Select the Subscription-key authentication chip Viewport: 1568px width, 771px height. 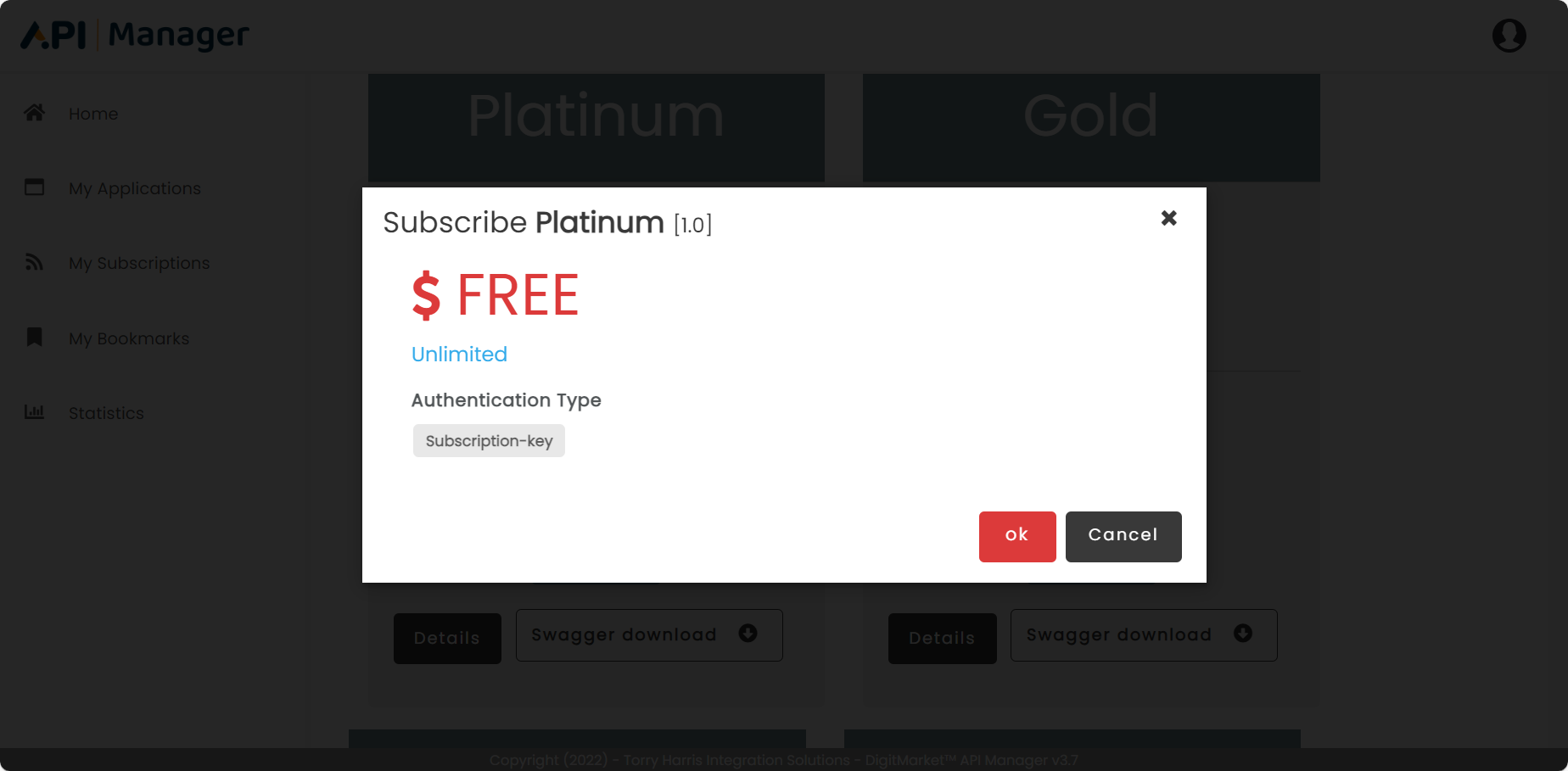(489, 440)
